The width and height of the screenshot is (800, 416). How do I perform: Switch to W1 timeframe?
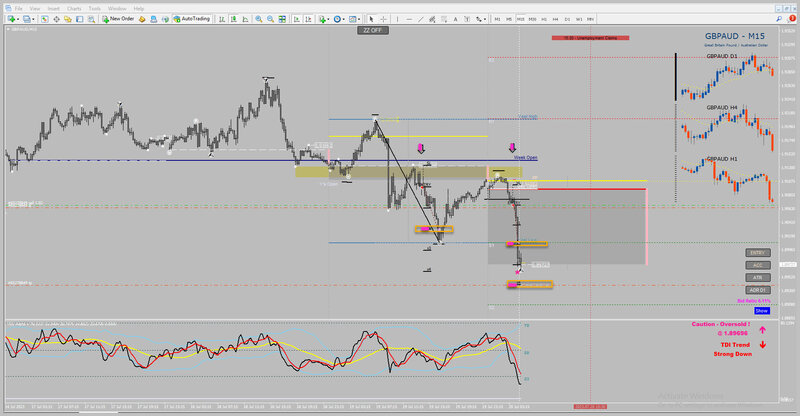click(x=579, y=19)
